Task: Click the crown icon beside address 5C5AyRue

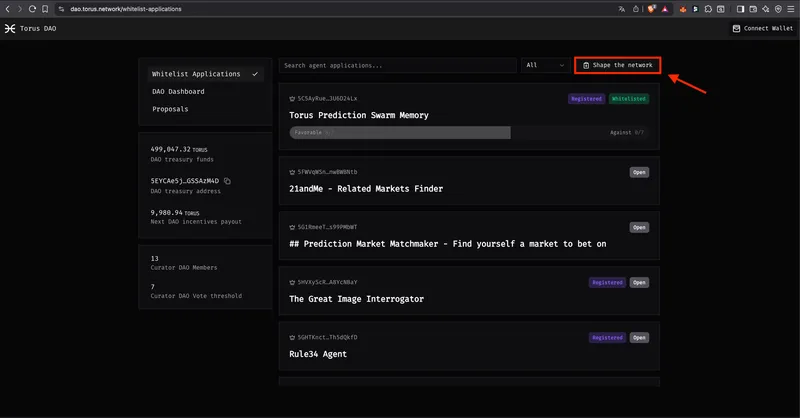Action: [292, 99]
